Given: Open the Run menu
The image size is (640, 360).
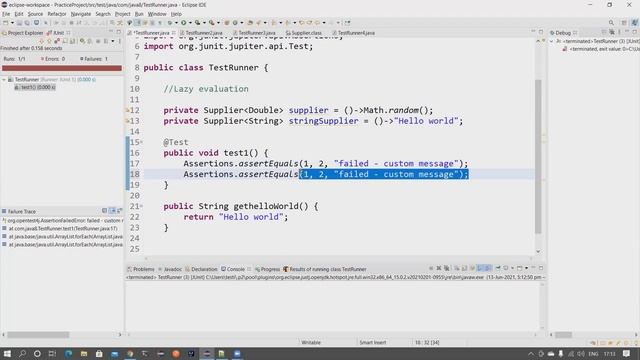Looking at the screenshot, I should coord(139,14).
